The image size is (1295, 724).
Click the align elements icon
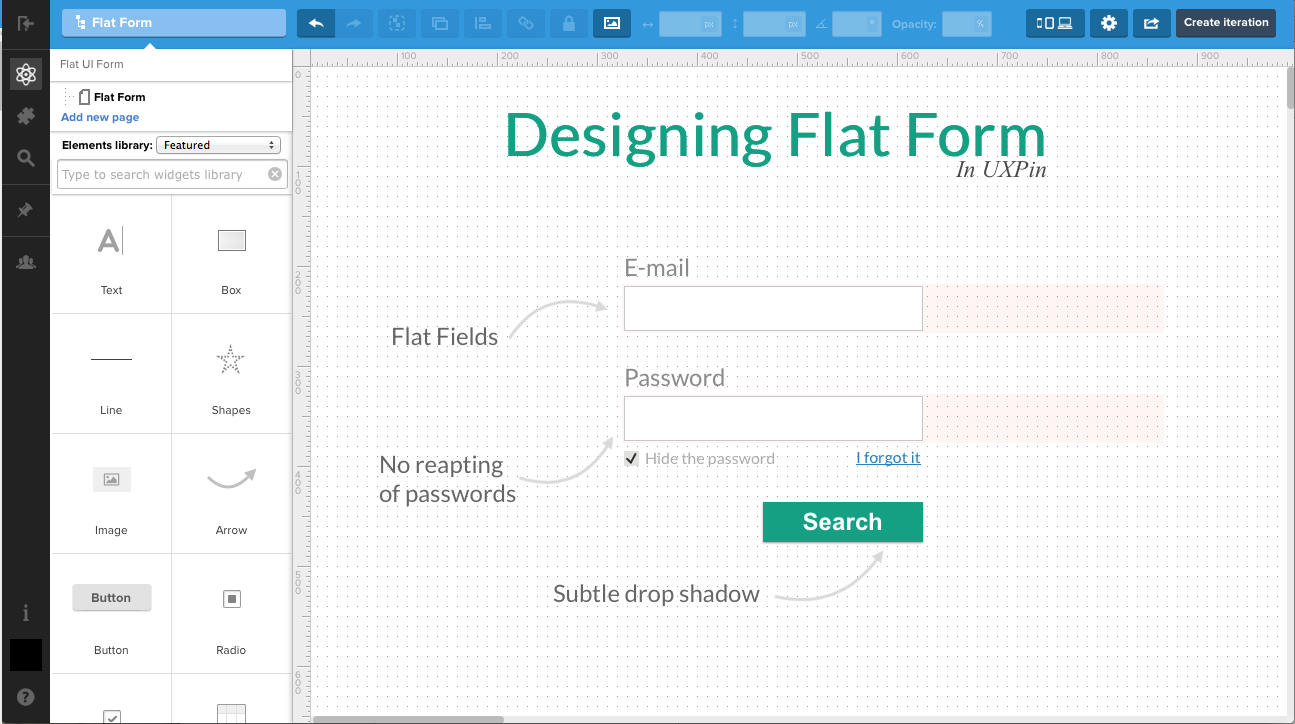(x=483, y=23)
